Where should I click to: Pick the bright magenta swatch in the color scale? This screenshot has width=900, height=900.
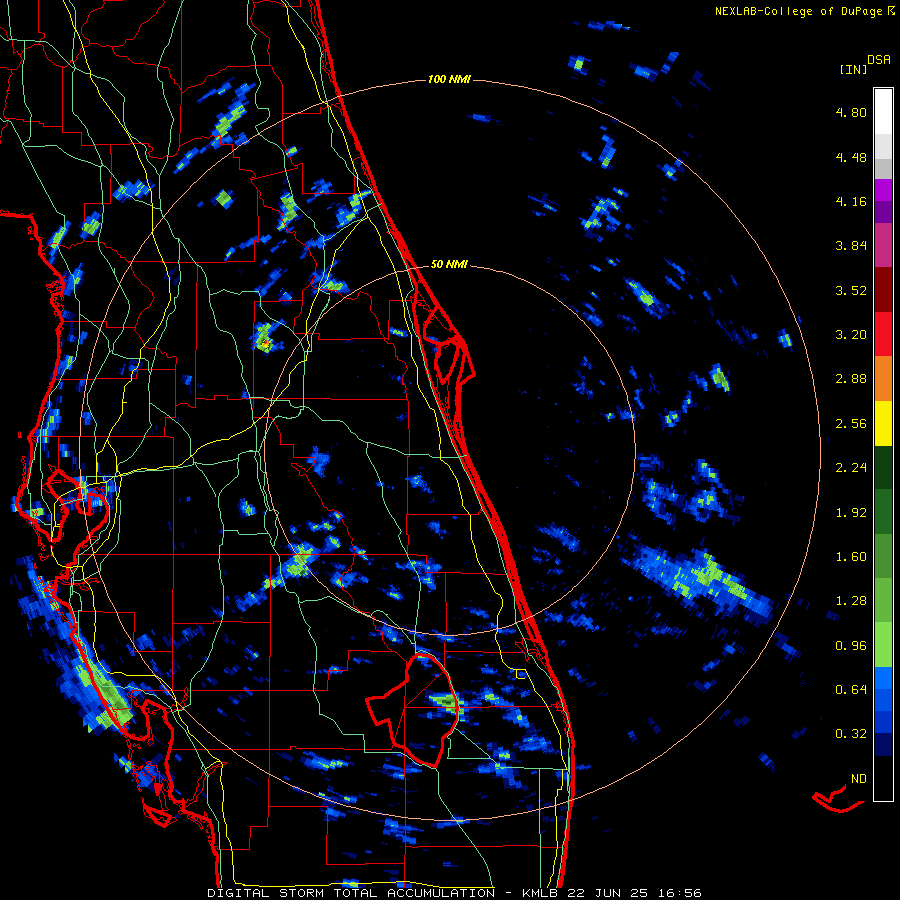click(x=883, y=190)
